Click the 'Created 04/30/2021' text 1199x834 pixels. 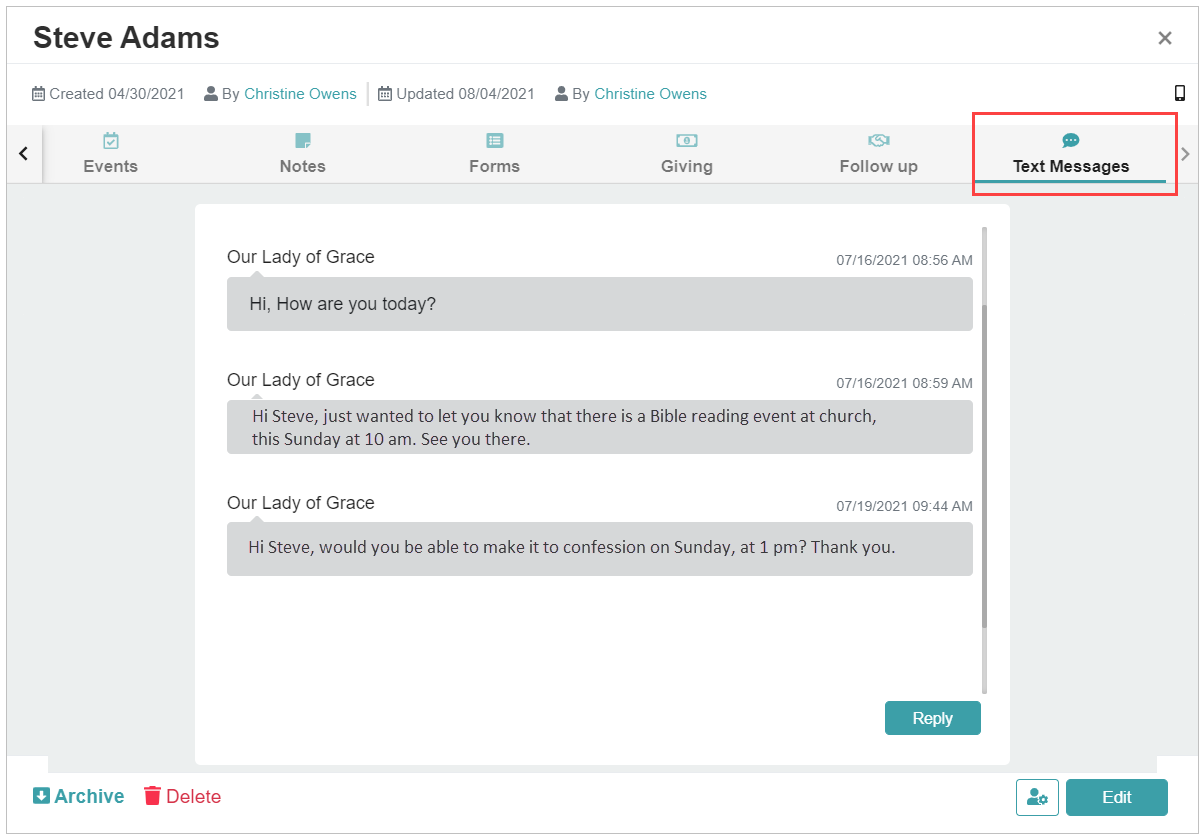click(117, 94)
